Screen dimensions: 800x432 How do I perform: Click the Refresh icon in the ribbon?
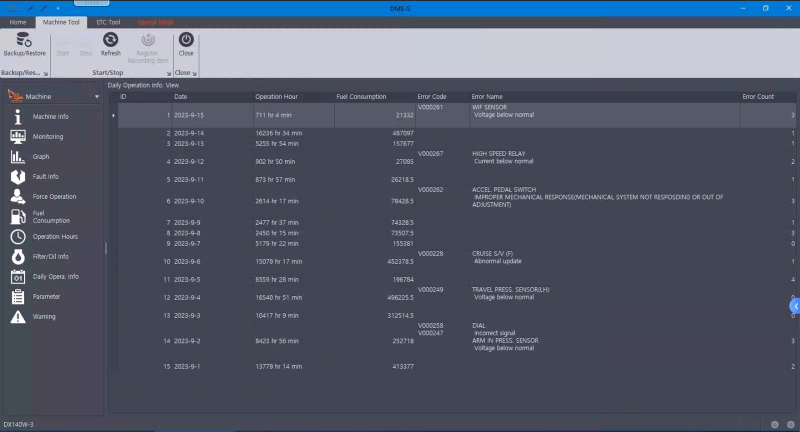[x=110, y=40]
